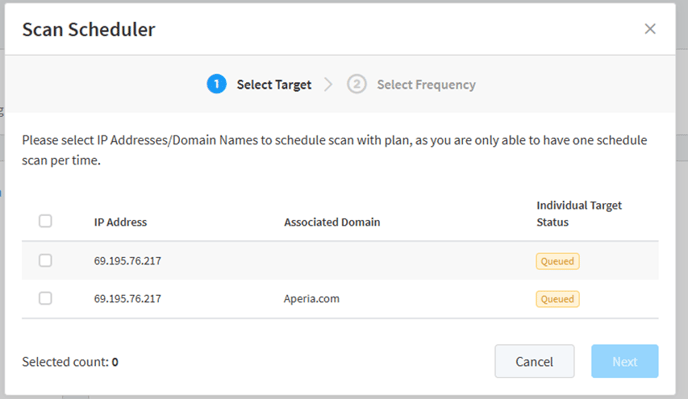Click the step 2 number circle
688x399 pixels.
tap(357, 84)
